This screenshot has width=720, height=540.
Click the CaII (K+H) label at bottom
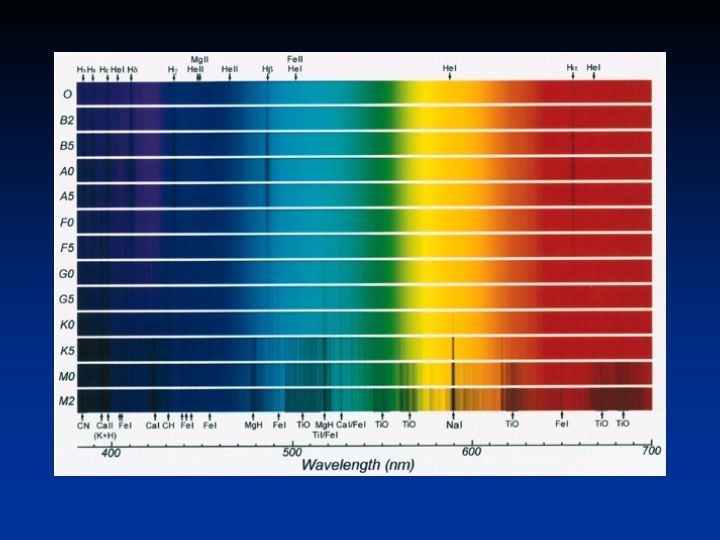pyautogui.click(x=105, y=431)
